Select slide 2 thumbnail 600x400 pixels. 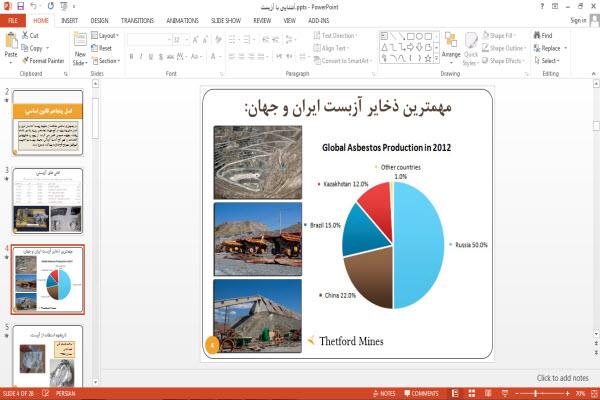click(x=48, y=122)
